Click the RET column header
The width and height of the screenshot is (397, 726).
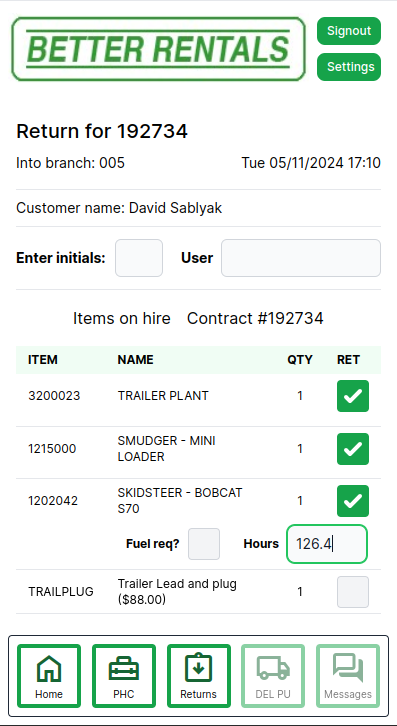(x=348, y=360)
